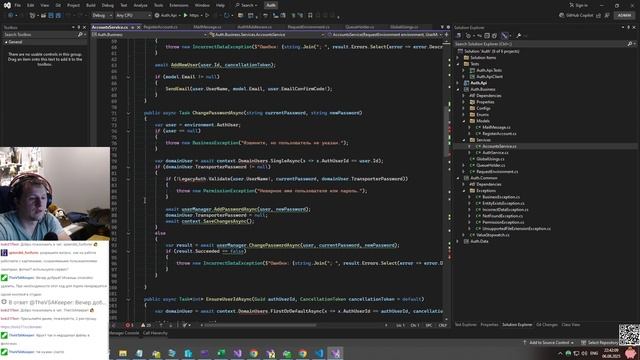Image resolution: width=640 pixels, height=360 pixels.
Task: Click the Excel icon in taskbar
Action: click(221, 353)
